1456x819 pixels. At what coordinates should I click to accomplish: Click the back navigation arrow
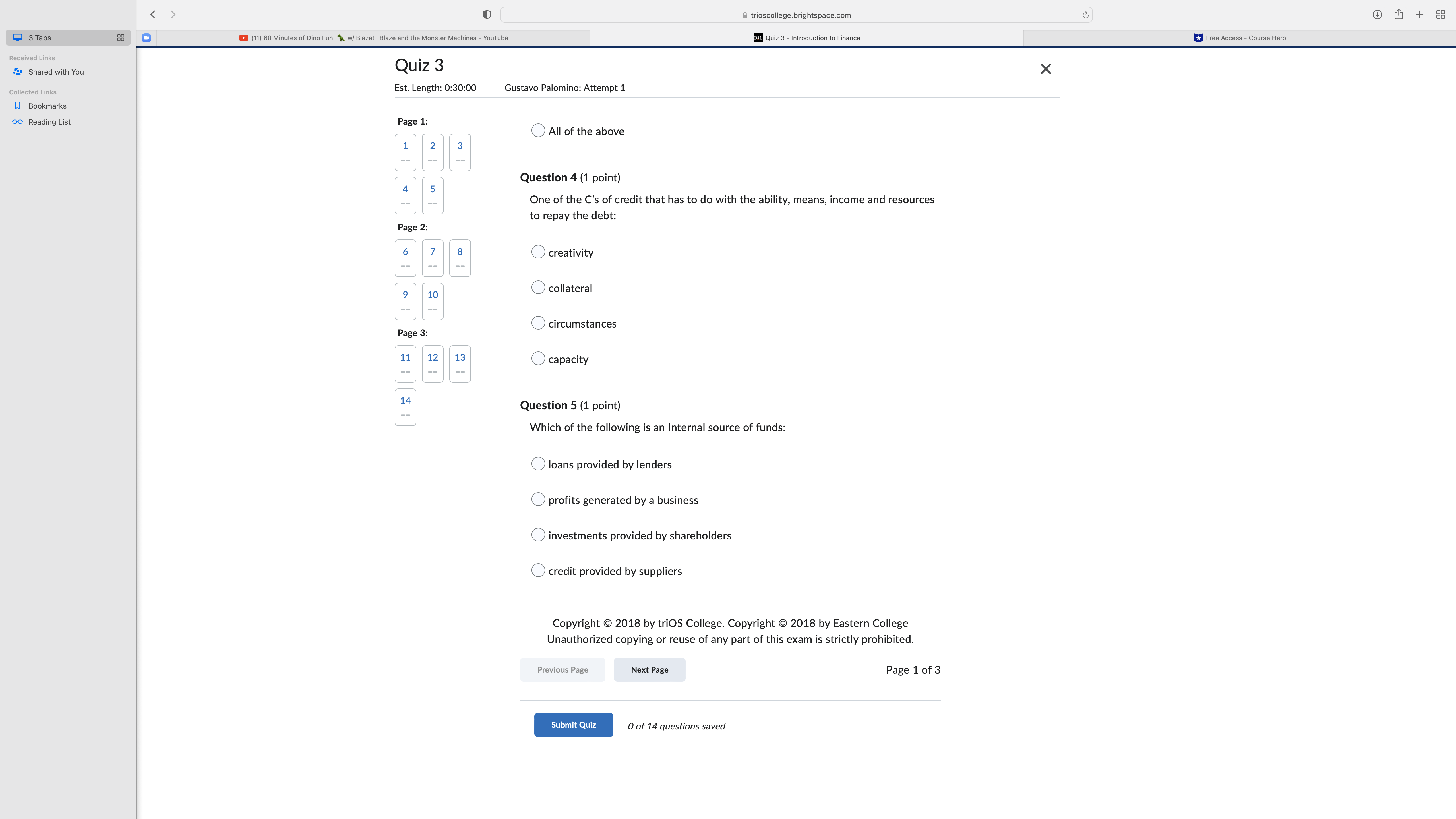click(x=152, y=15)
